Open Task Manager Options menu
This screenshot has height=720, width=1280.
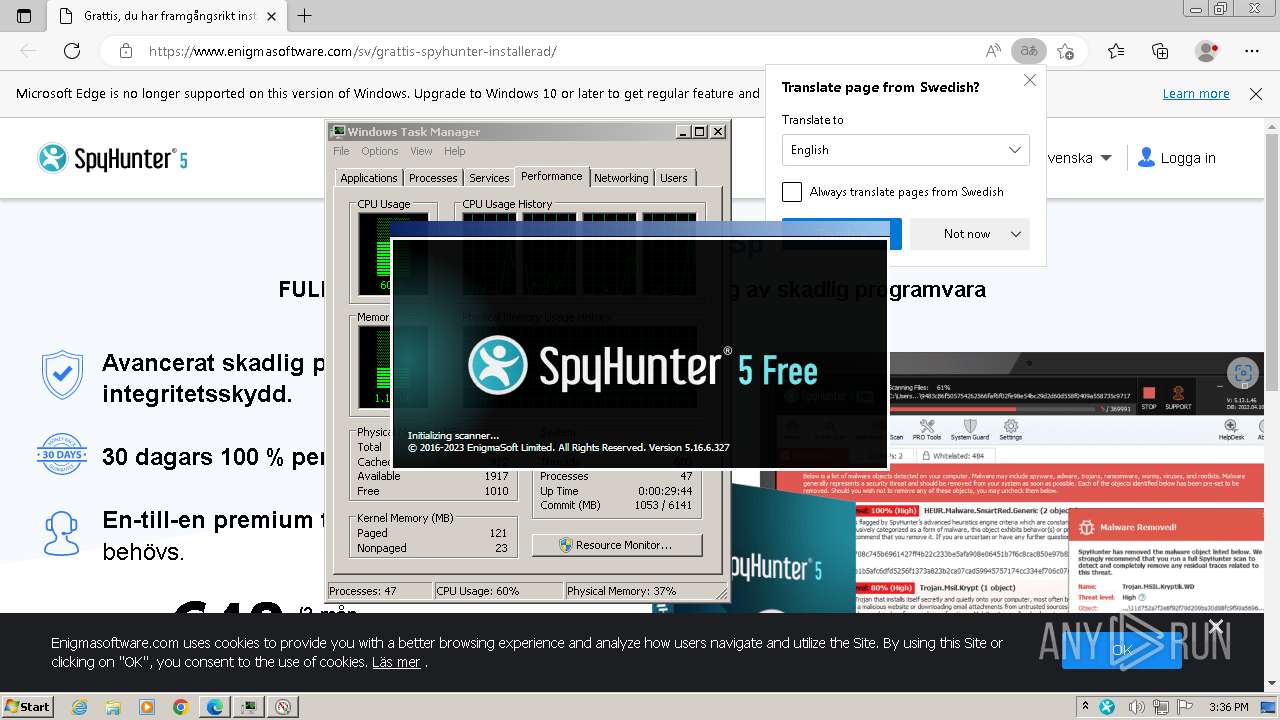[x=380, y=151]
